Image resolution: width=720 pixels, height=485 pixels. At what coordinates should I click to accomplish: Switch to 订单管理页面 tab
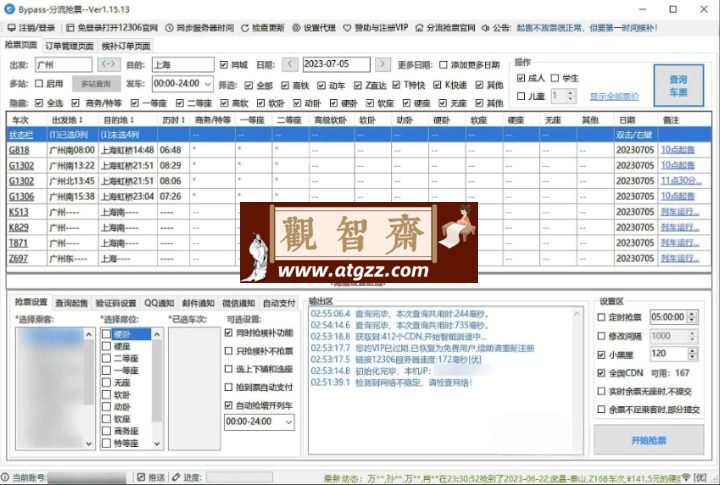pyautogui.click(x=69, y=46)
